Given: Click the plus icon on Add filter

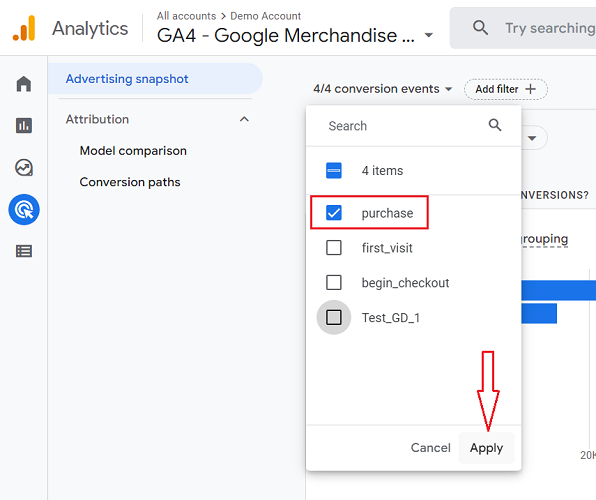Looking at the screenshot, I should (530, 89).
